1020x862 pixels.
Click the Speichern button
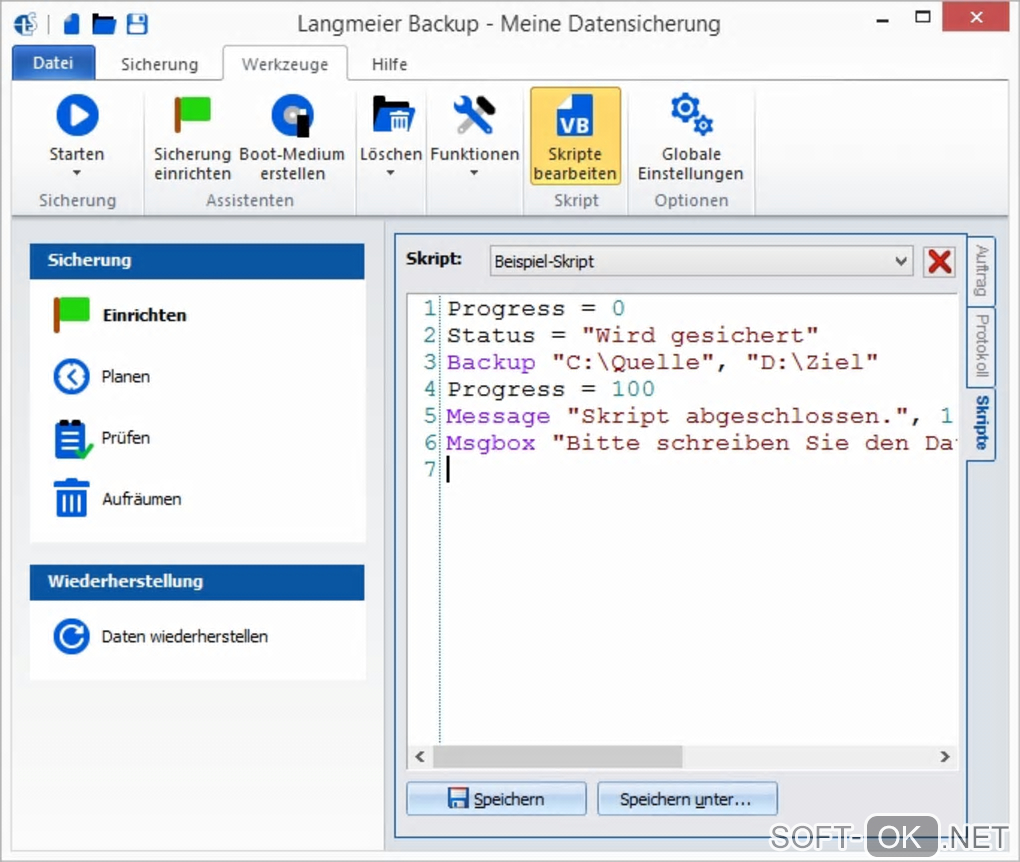click(x=496, y=799)
